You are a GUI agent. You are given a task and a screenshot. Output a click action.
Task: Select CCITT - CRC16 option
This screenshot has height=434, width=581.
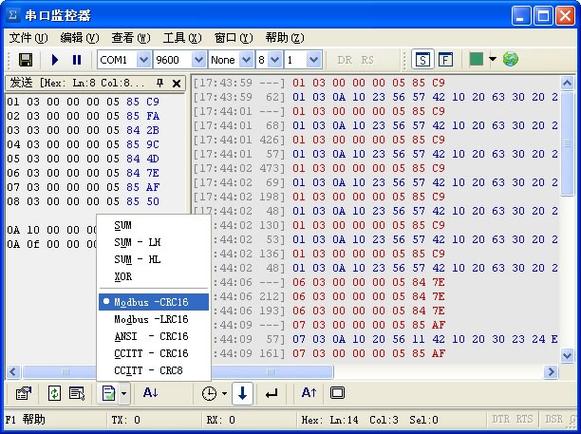[x=154, y=353]
